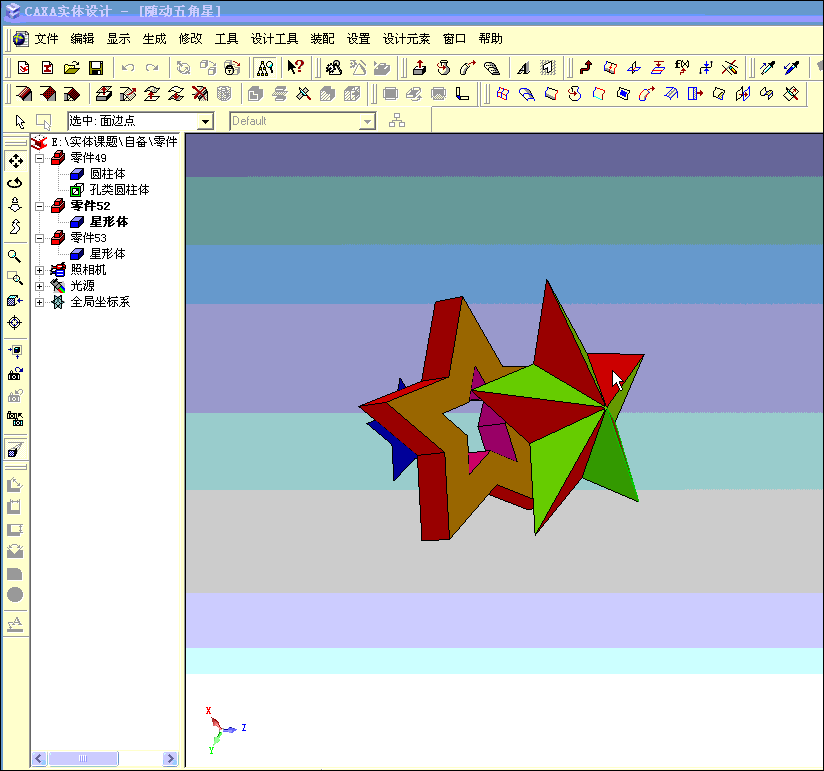Click the mesh surface icon

pos(502,94)
